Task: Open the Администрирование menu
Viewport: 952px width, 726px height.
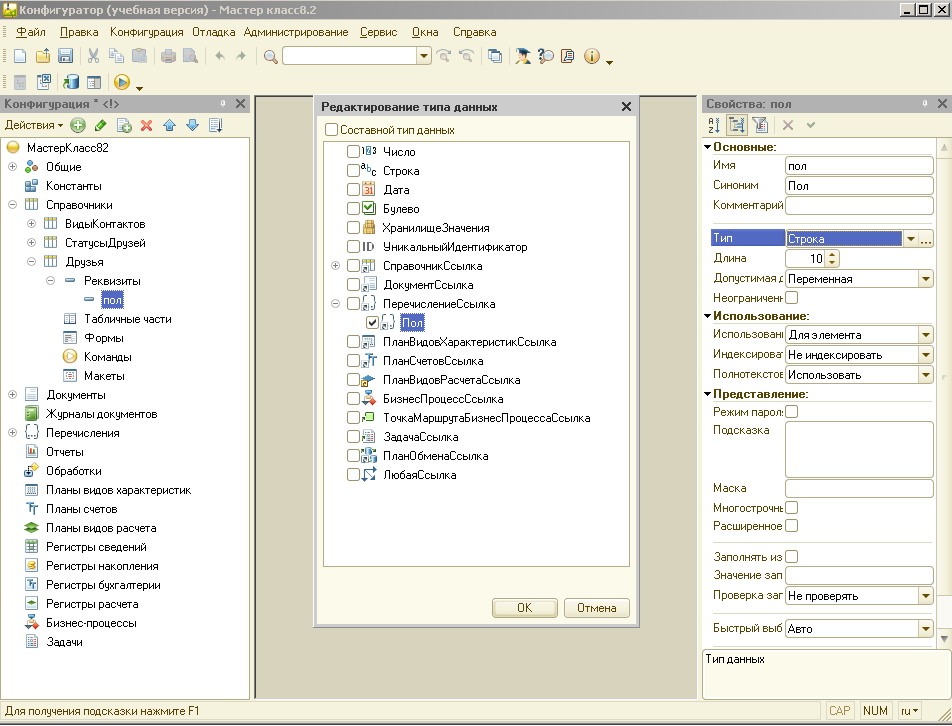Action: point(295,32)
